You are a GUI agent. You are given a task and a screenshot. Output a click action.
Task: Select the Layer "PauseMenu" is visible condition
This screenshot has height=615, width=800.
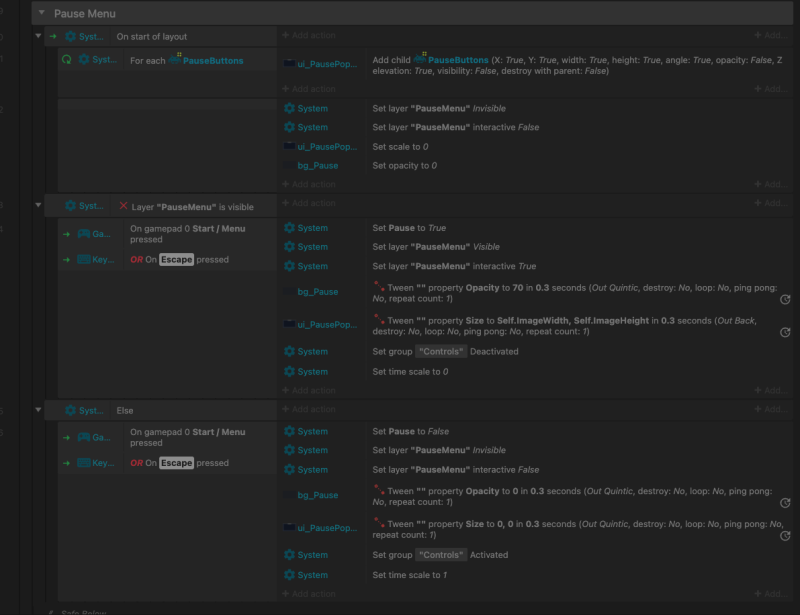pos(192,207)
